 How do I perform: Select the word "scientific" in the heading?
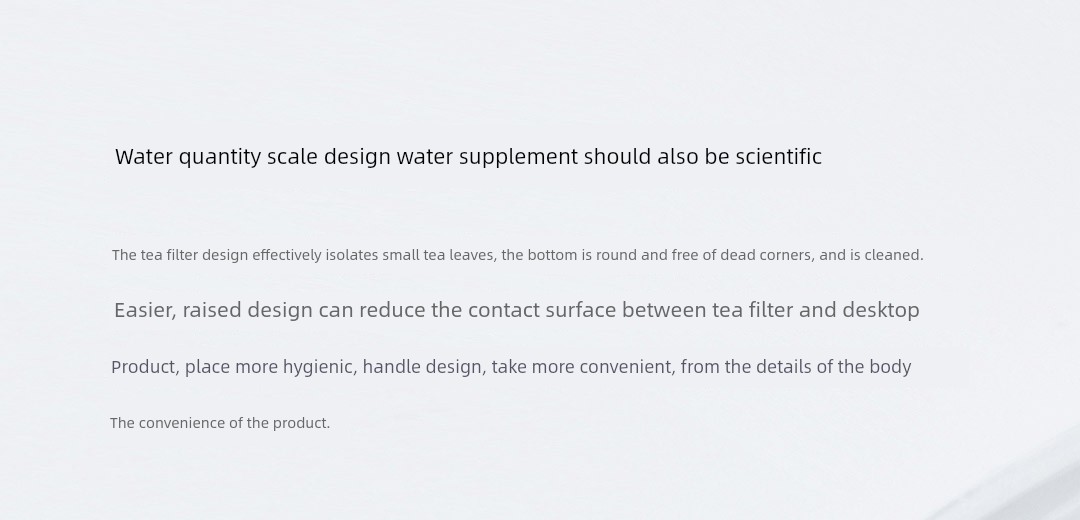tap(778, 156)
